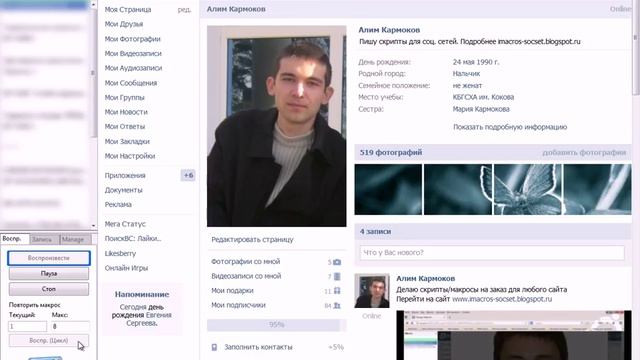Click добавить фотографии link

tap(584, 152)
